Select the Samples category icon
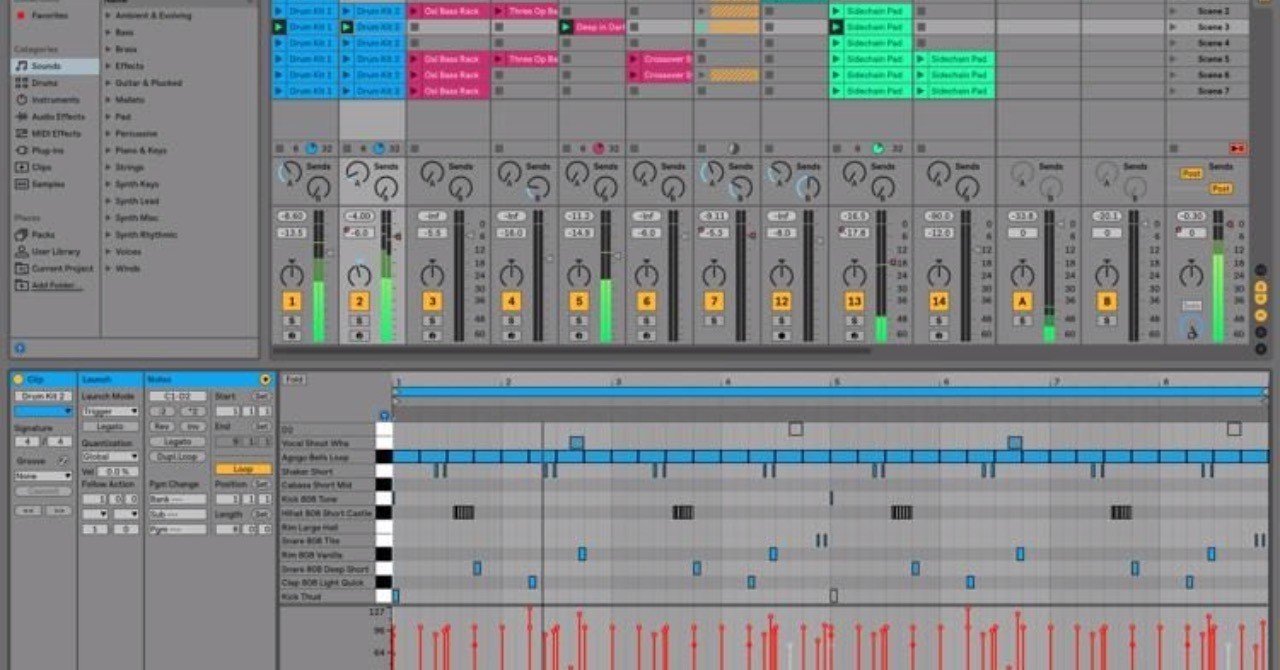The height and width of the screenshot is (670, 1280). coord(22,184)
